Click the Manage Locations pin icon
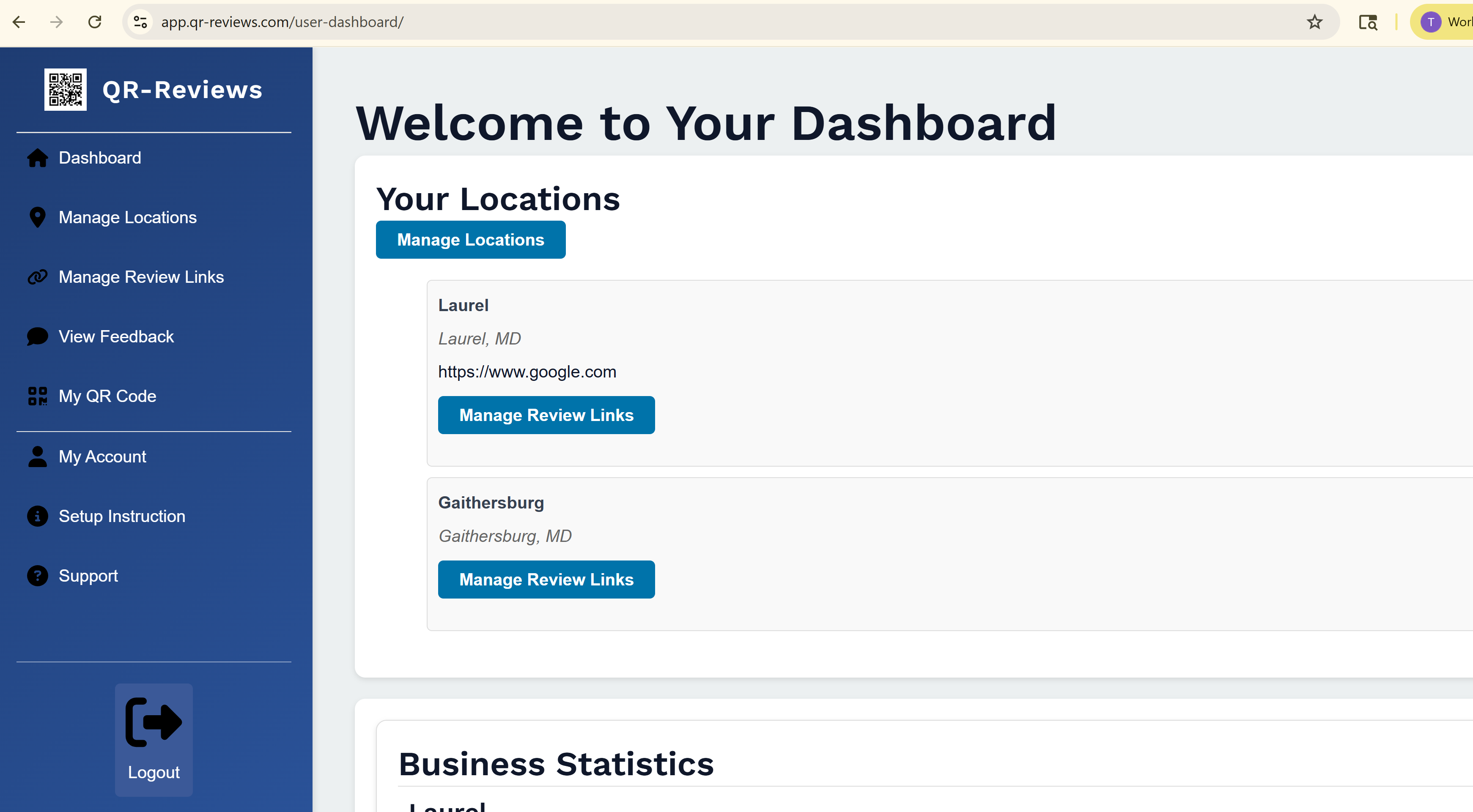 (x=37, y=217)
